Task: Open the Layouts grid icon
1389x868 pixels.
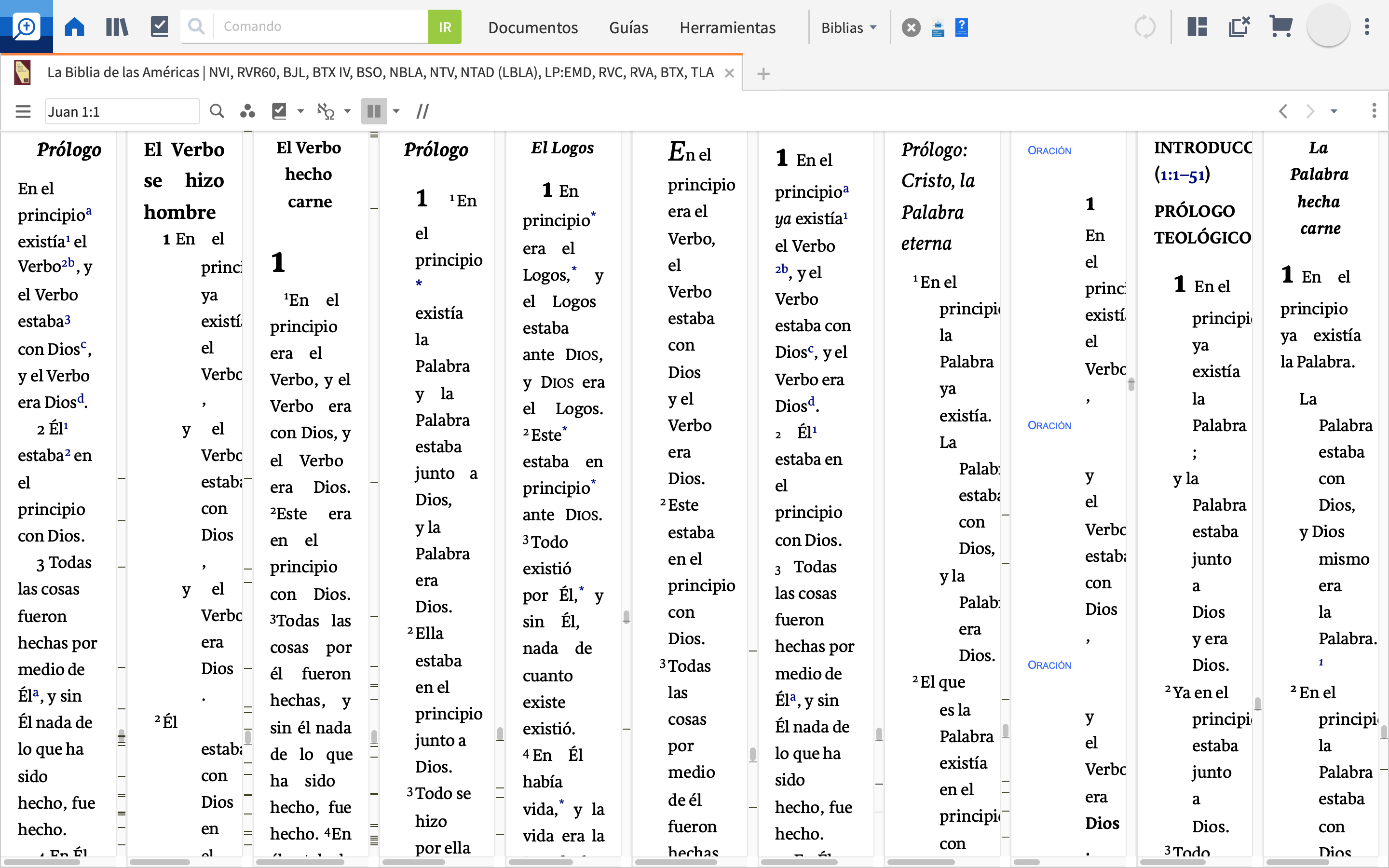Action: (x=1198, y=27)
